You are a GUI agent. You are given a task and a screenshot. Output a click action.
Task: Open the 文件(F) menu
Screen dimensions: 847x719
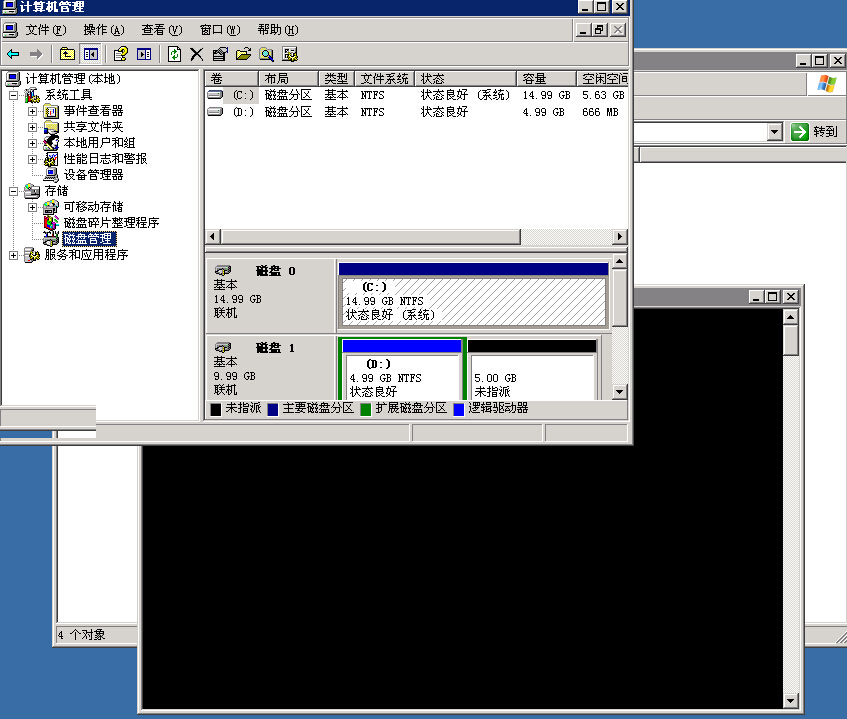click(x=45, y=30)
